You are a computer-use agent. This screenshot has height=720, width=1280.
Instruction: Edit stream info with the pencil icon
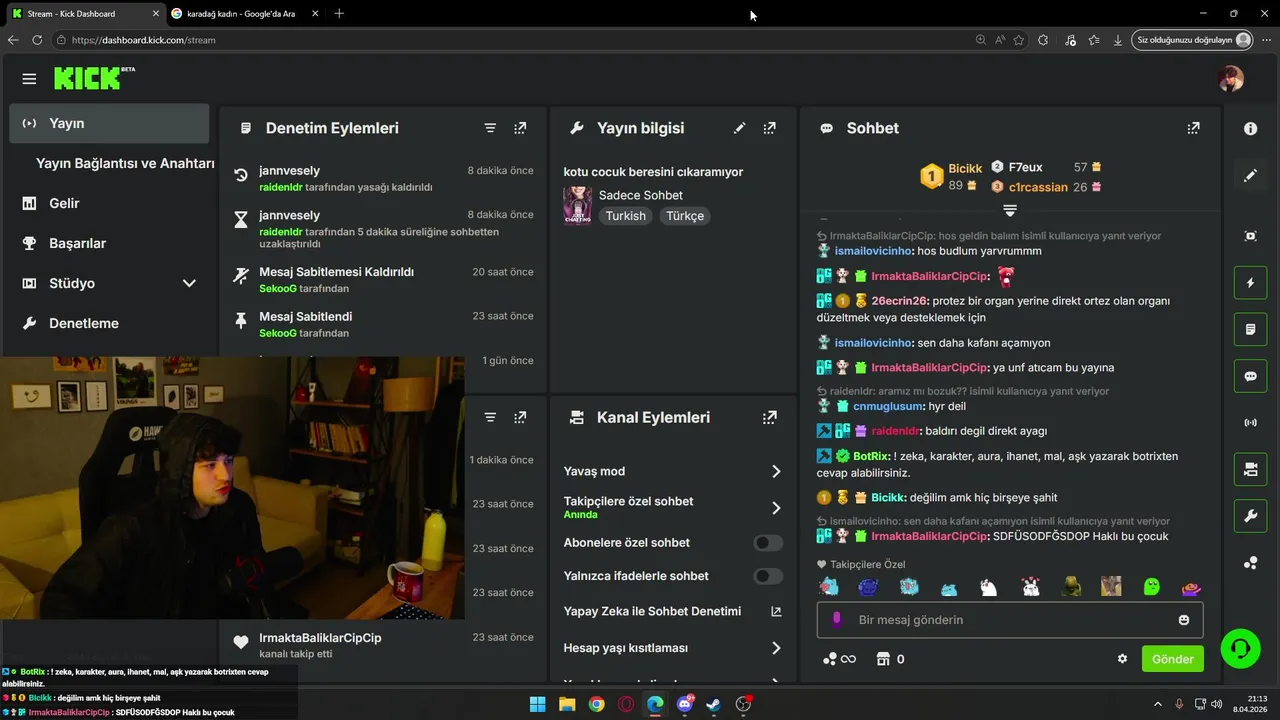739,128
